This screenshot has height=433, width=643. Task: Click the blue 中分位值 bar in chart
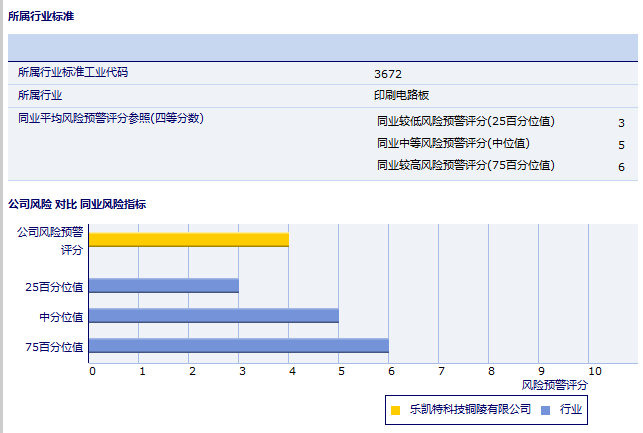(214, 315)
